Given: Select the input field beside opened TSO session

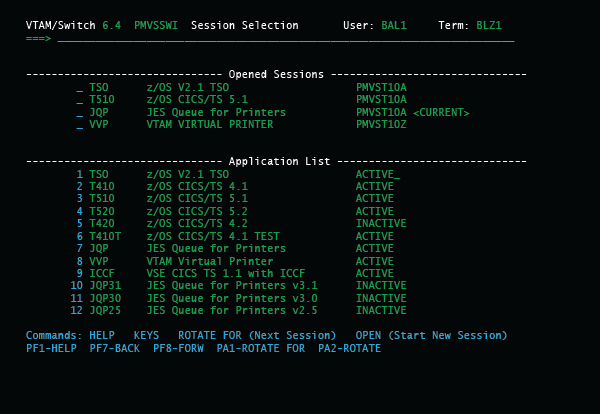Looking at the screenshot, I should pos(80,88).
